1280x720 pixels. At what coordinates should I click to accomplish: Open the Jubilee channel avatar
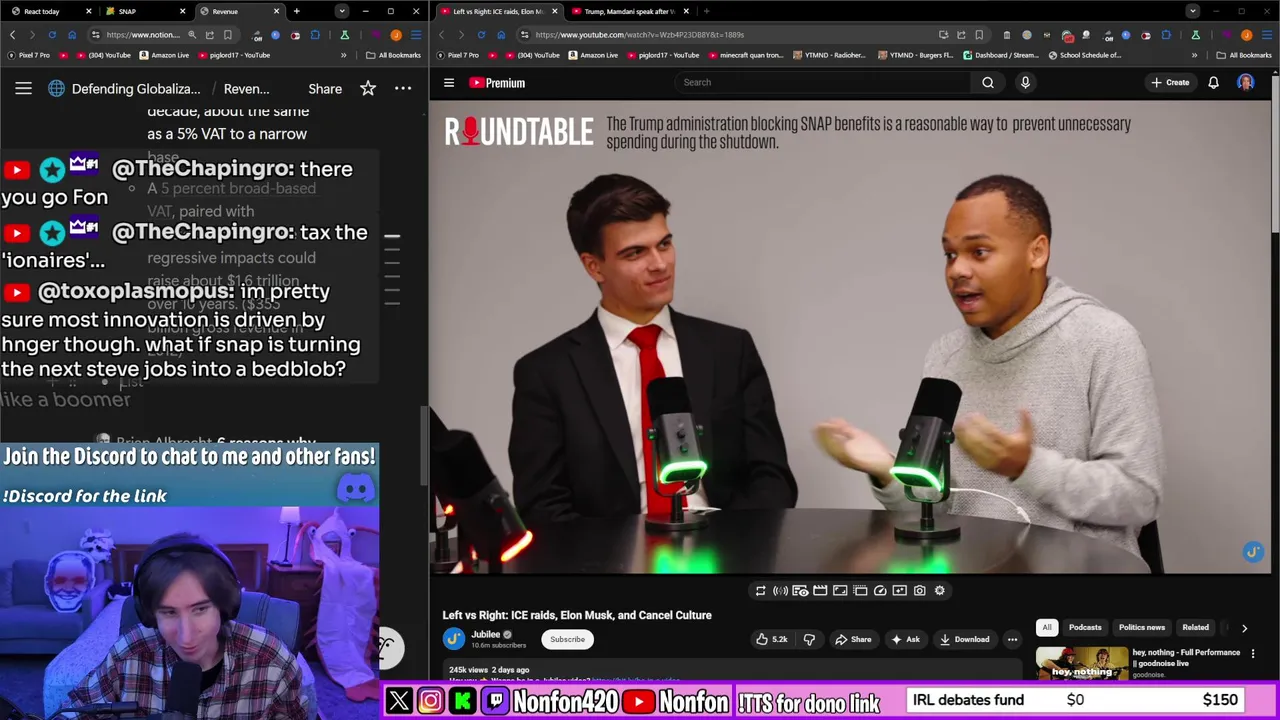coord(454,639)
